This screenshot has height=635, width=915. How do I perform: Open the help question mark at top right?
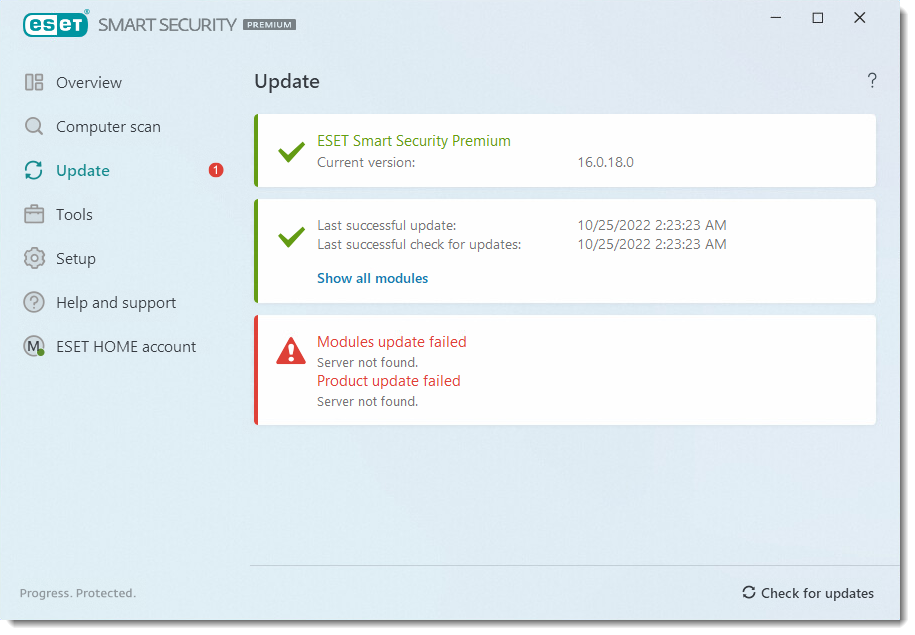tap(871, 80)
